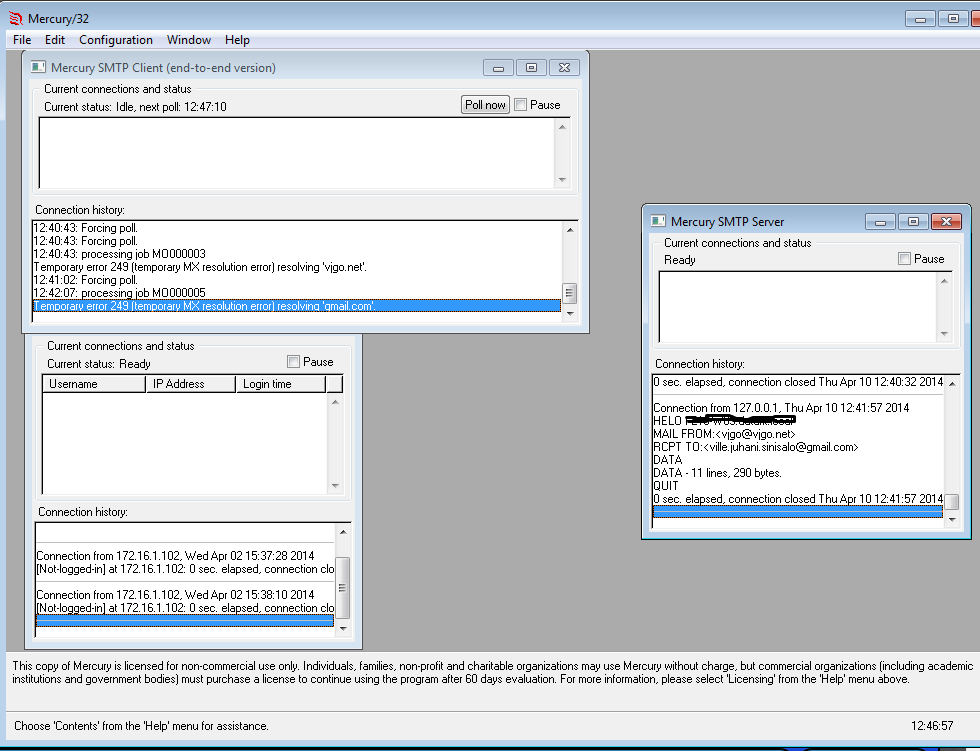Minimize the Mercury SMTP Client window
Screen dimensions: 980x751
pyautogui.click(x=498, y=67)
